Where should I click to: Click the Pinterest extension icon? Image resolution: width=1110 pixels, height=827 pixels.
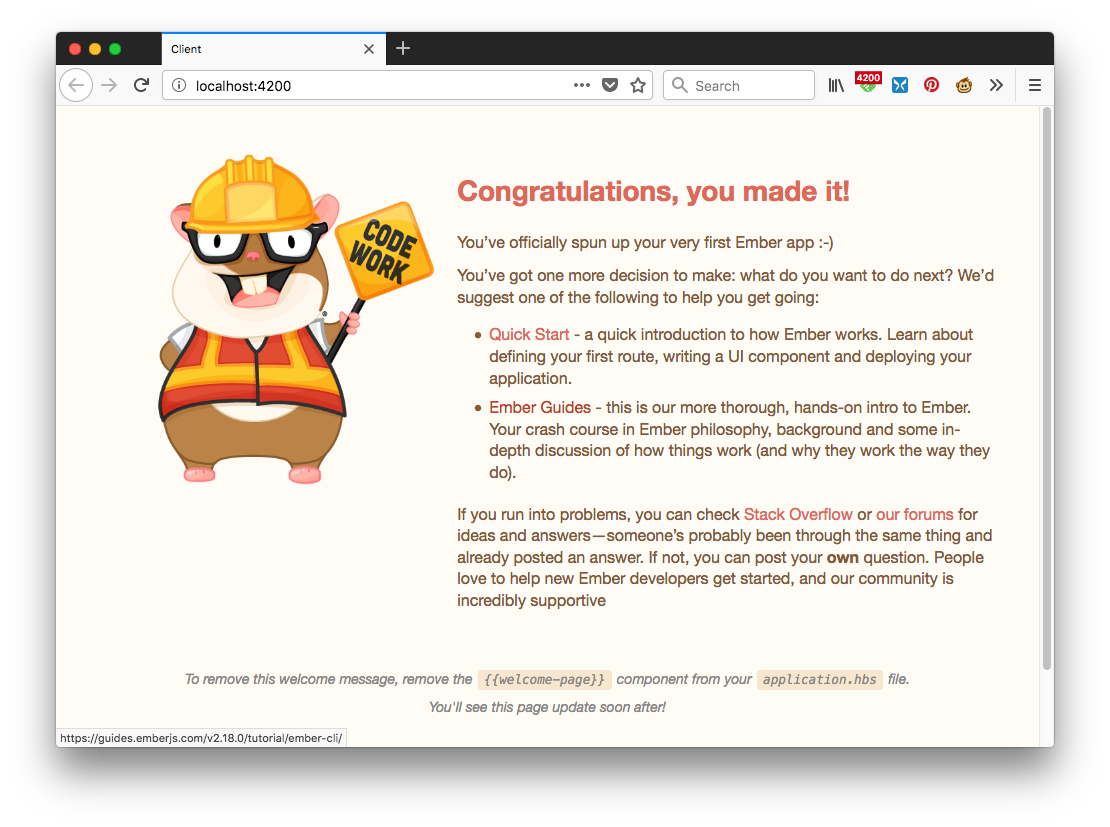931,85
